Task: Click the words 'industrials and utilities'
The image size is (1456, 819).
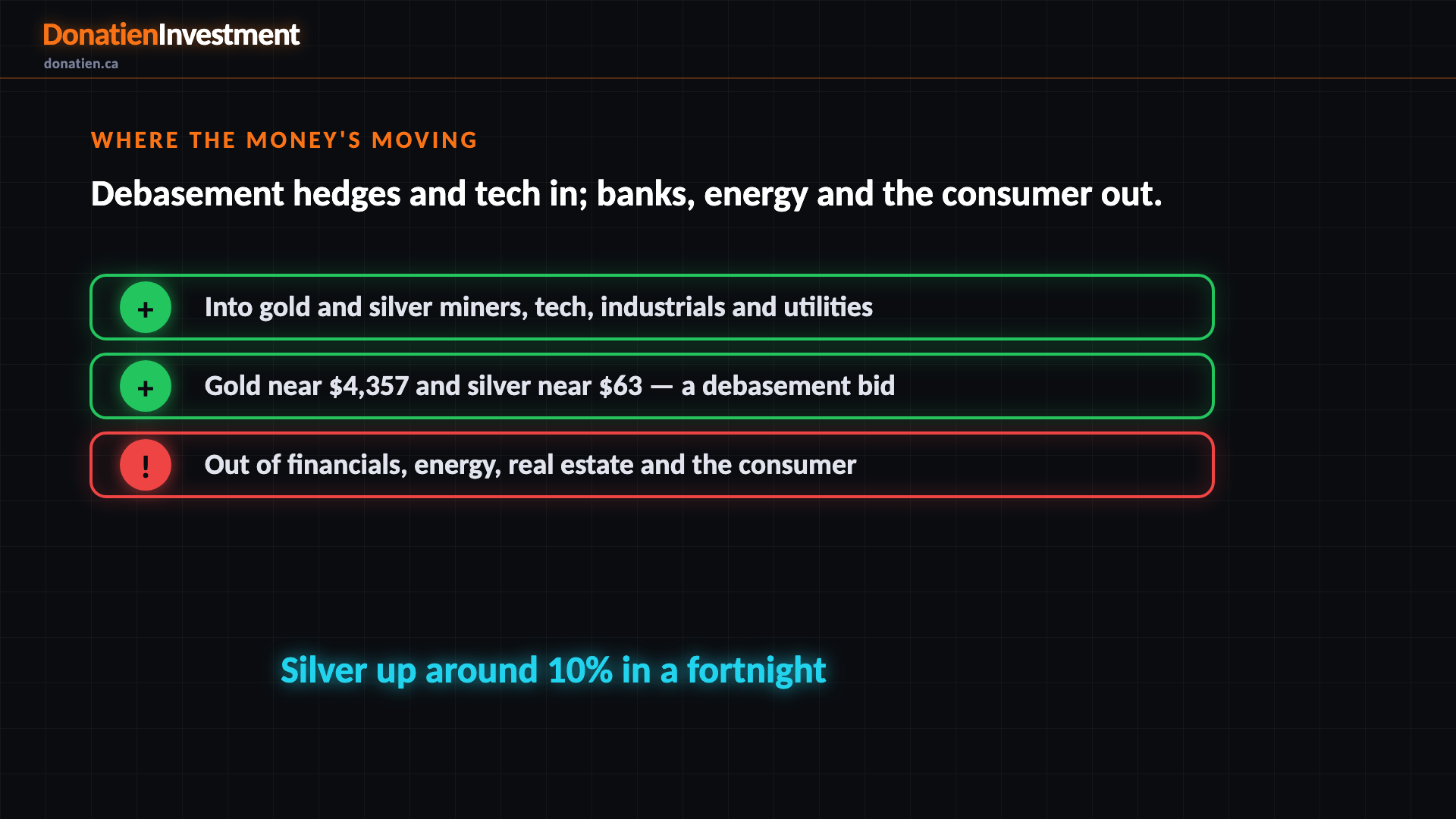Action: point(736,307)
